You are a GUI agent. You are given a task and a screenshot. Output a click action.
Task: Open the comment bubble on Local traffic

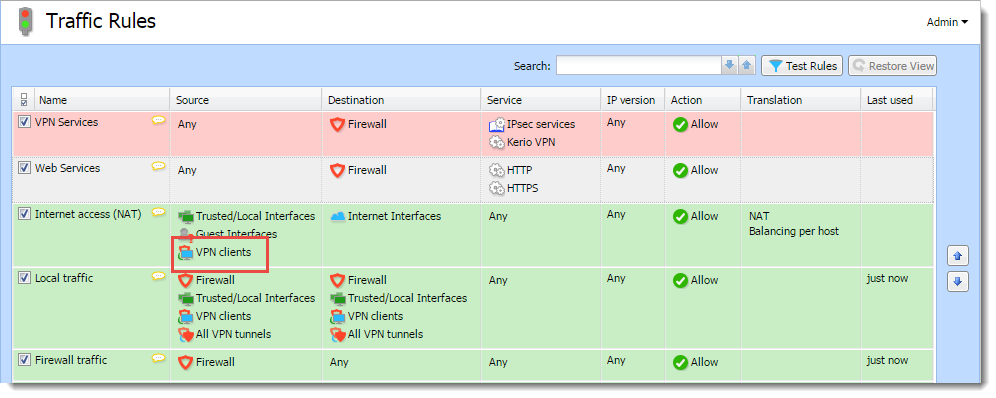pos(158,277)
